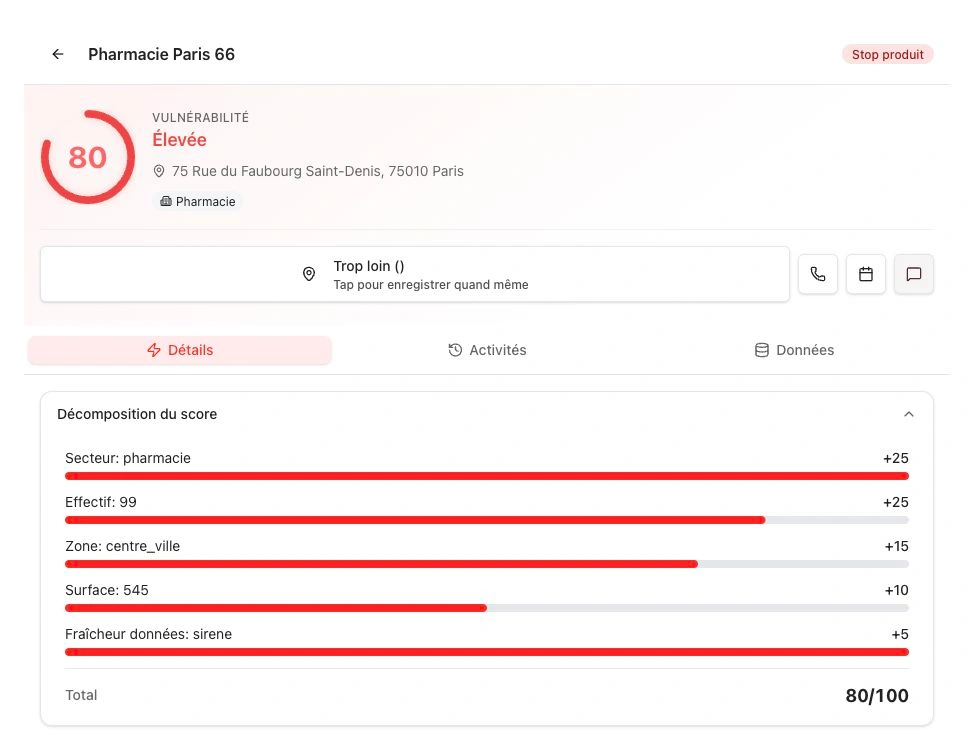The width and height of the screenshot is (974, 730).
Task: Switch to the Activités tab
Action: coord(487,350)
